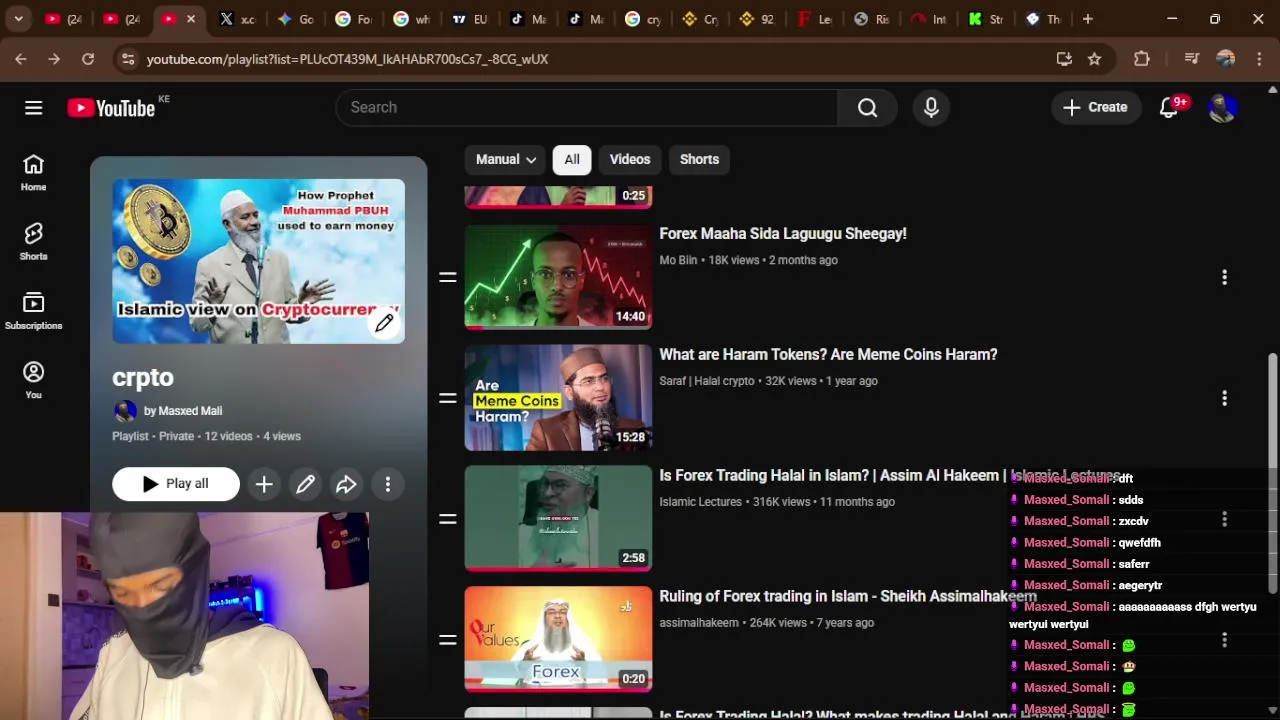1280x720 pixels.
Task: Open Shorts in the sidebar
Action: coord(33,242)
